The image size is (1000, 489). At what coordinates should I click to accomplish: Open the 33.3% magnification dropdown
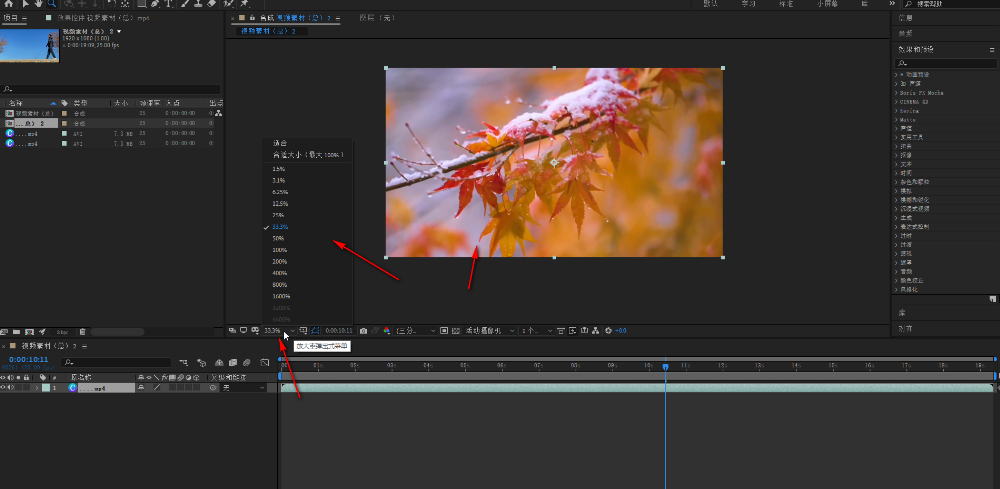click(276, 331)
